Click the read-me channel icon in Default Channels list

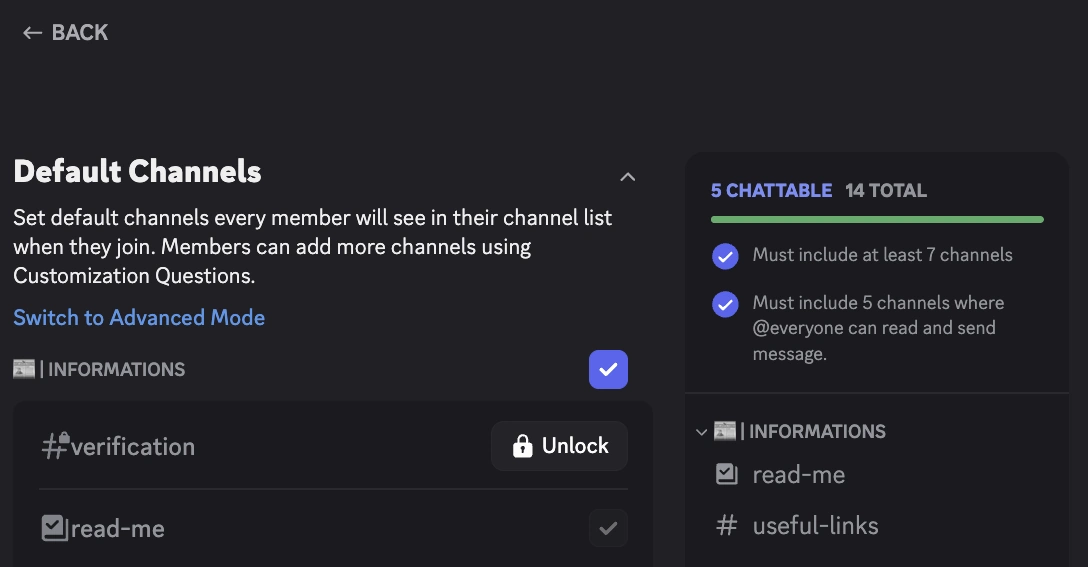54,528
